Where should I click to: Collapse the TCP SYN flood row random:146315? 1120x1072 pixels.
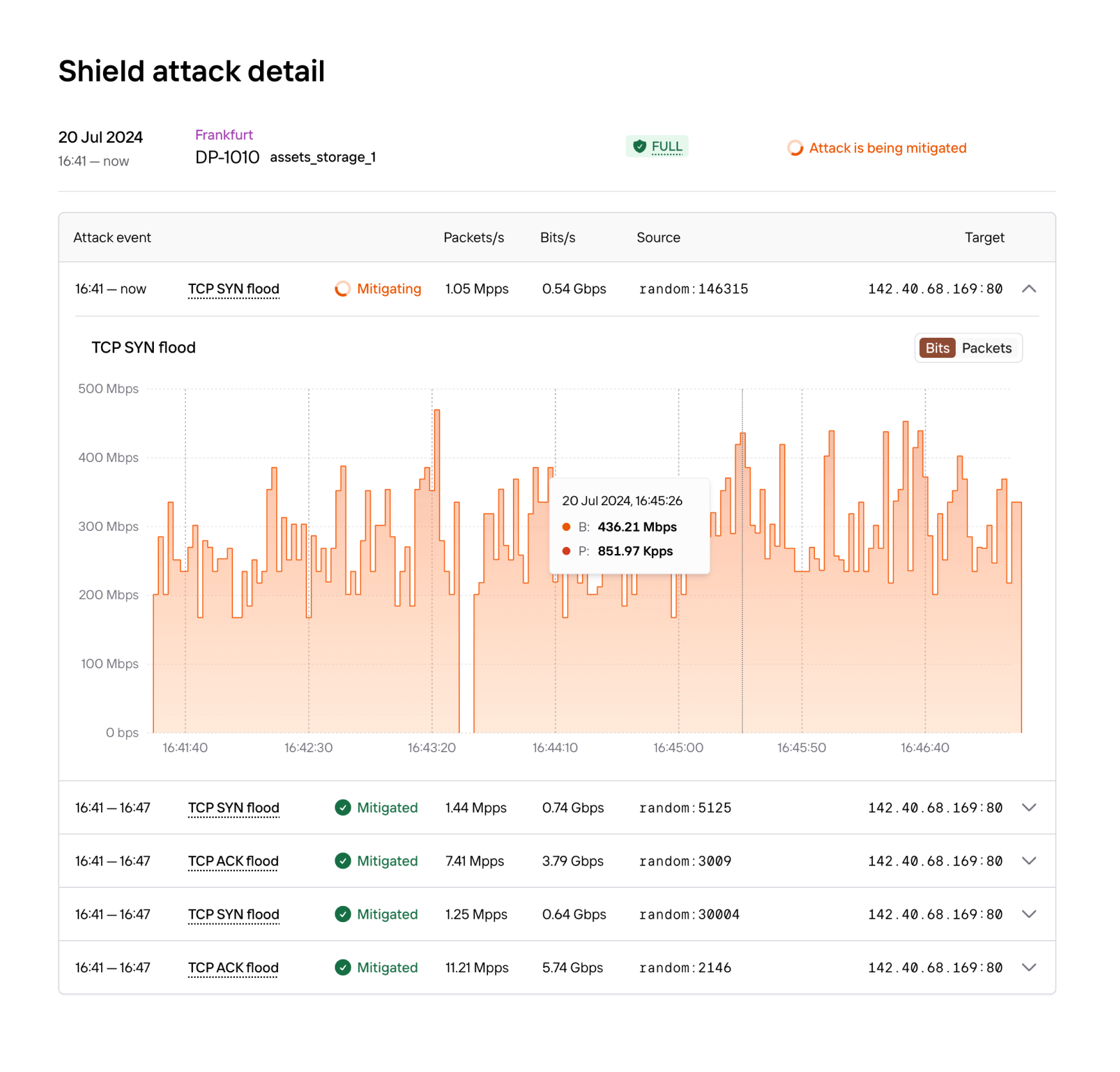click(1029, 289)
